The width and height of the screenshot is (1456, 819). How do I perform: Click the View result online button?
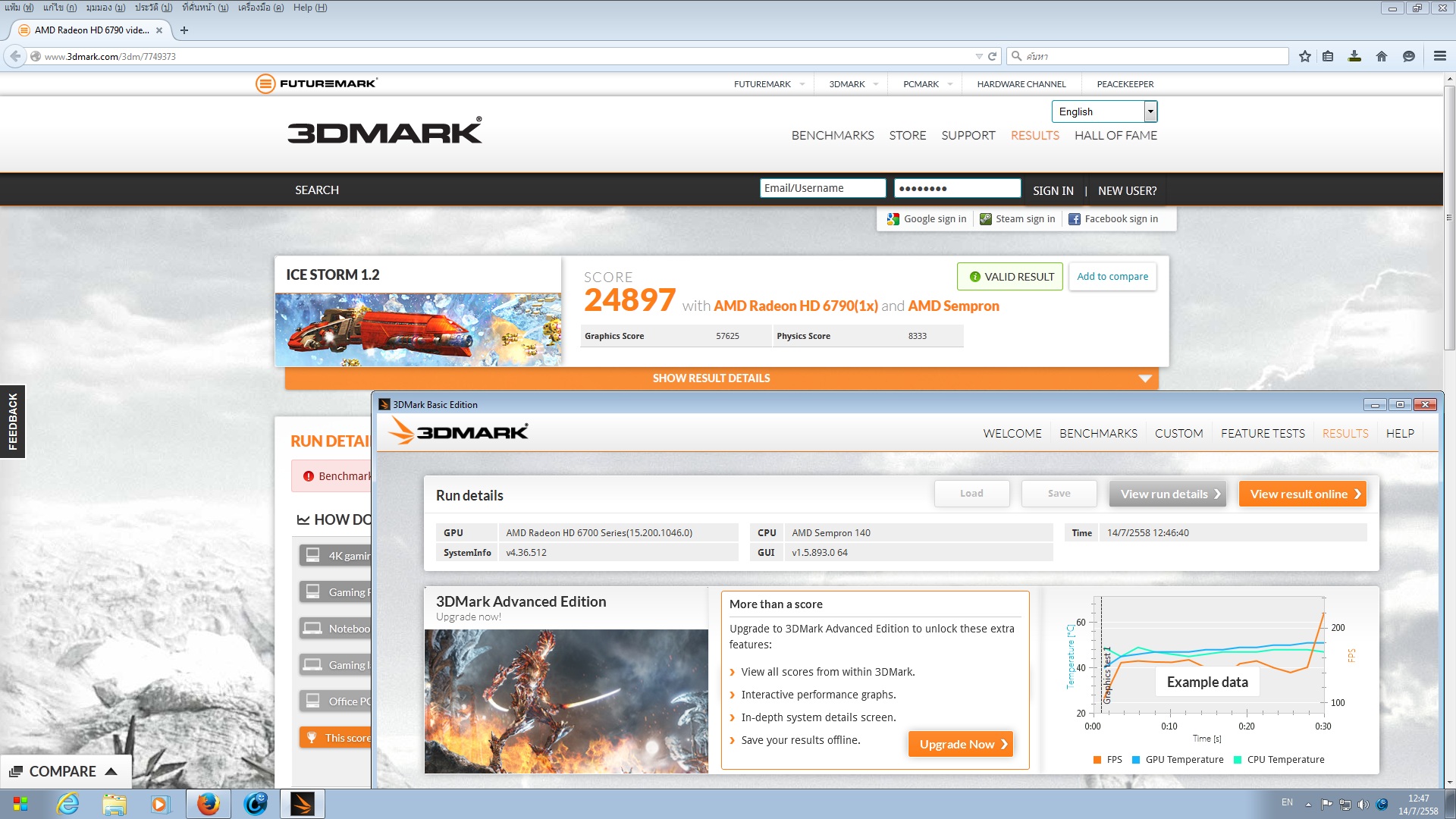point(1301,494)
